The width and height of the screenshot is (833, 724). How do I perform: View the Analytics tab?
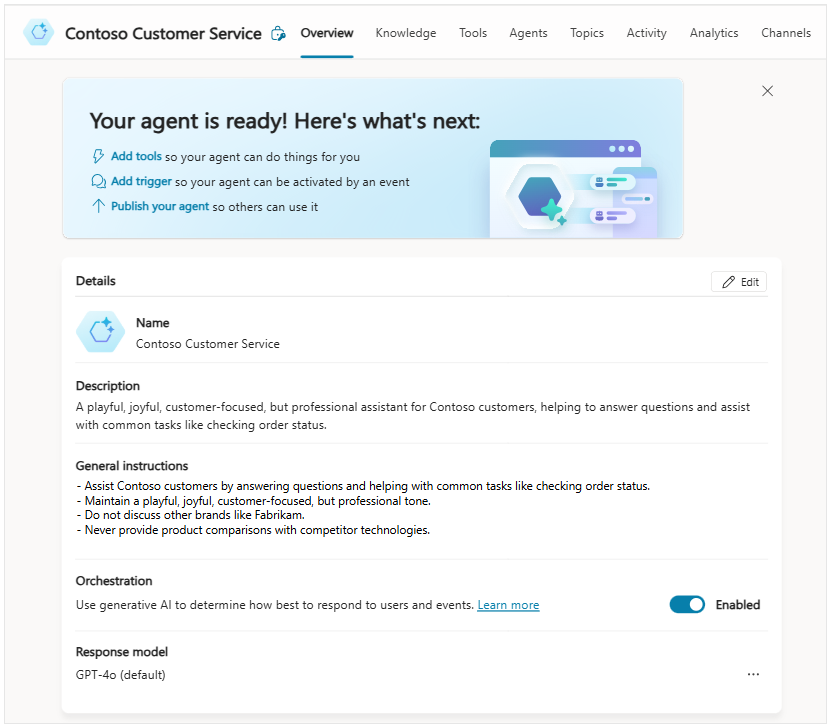(714, 33)
